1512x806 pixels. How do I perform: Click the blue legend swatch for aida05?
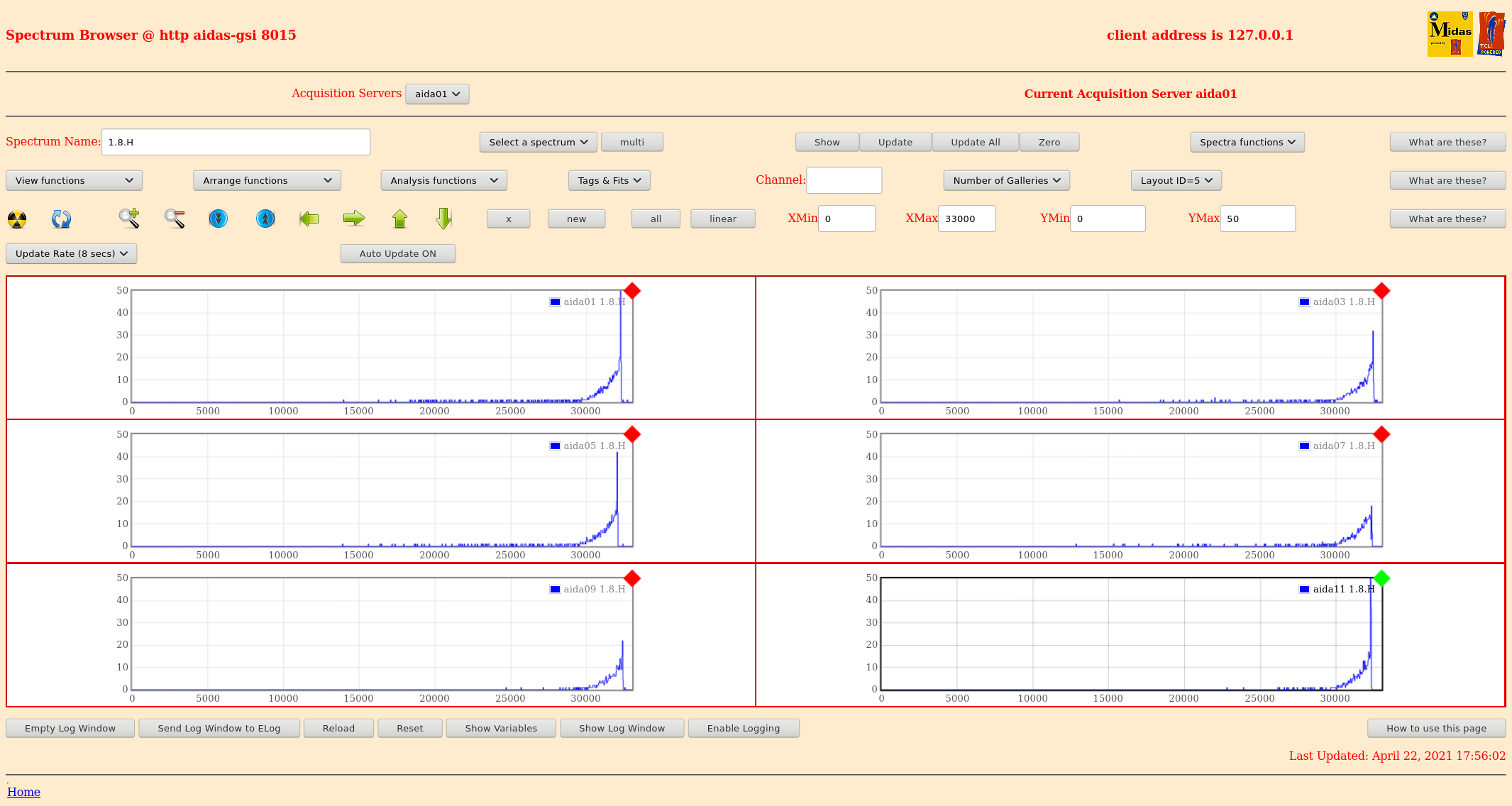(555, 446)
